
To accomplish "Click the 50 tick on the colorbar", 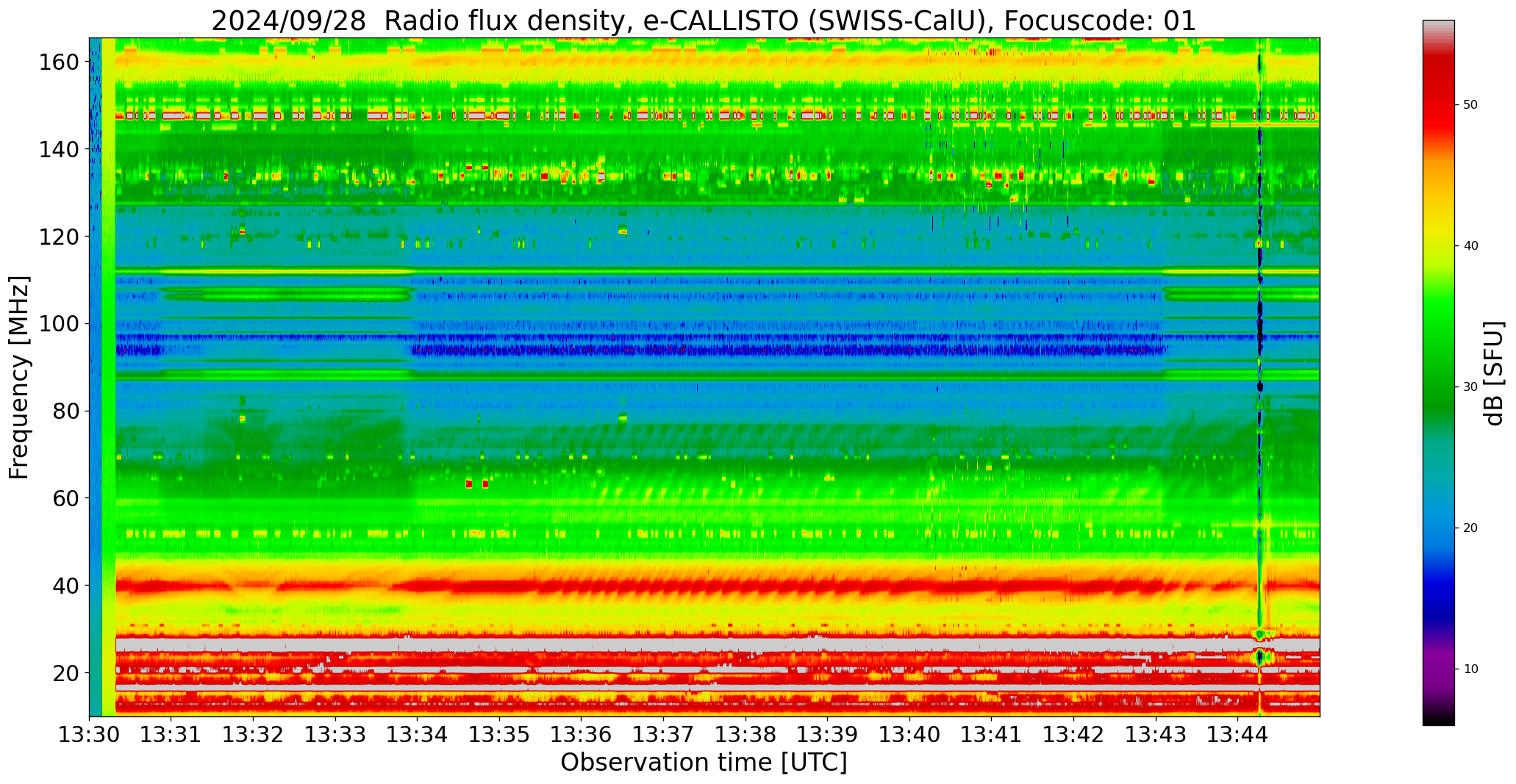I will (1470, 104).
